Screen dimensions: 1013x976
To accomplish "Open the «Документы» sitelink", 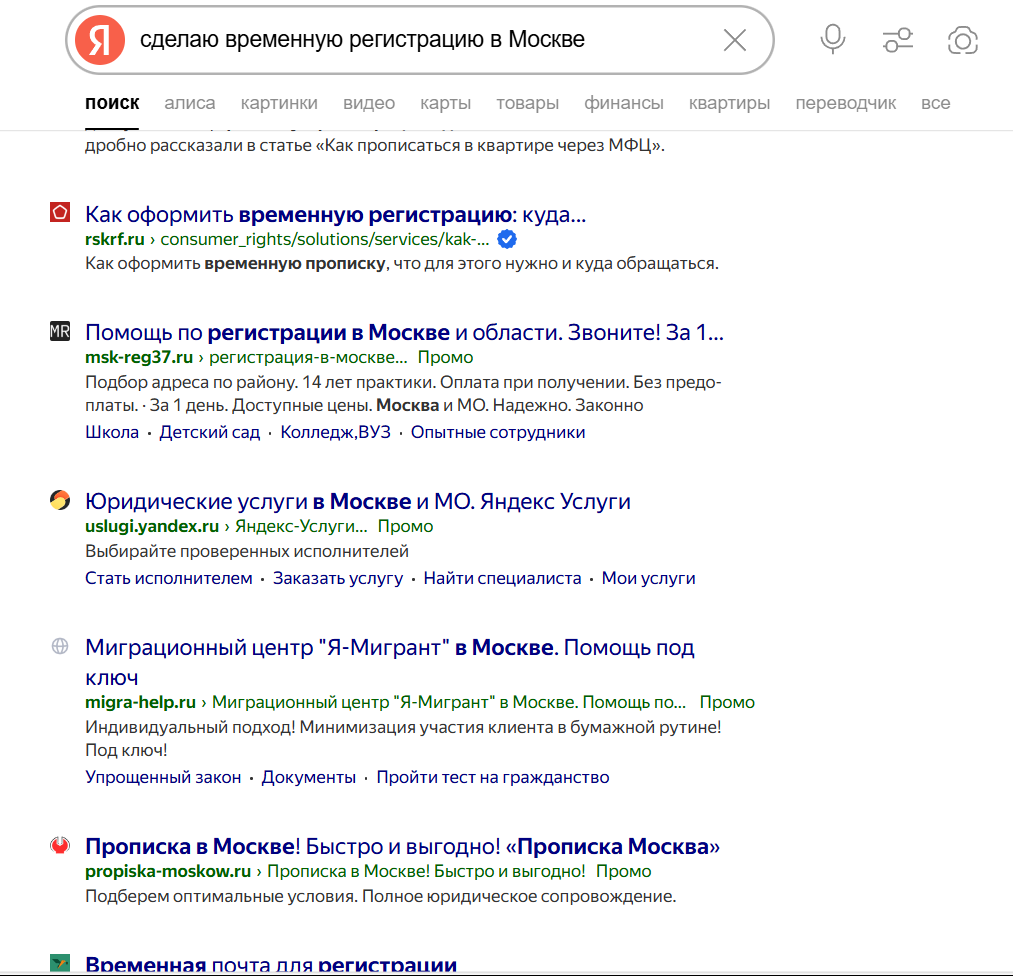I will coord(309,777).
